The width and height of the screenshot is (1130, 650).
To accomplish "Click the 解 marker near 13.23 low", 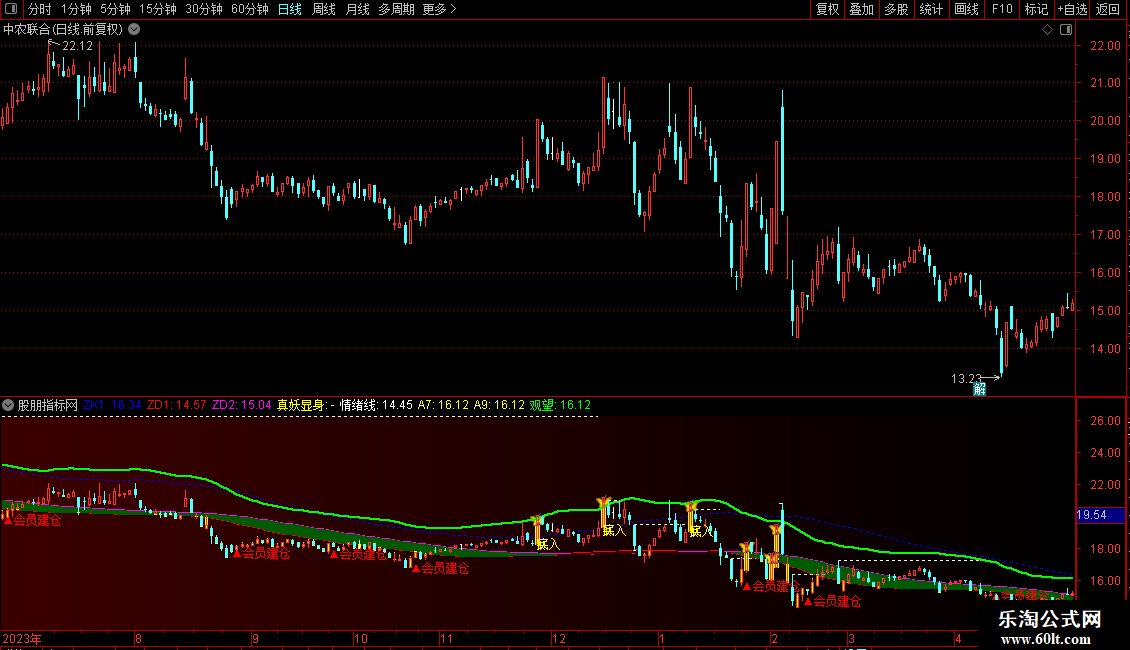I will click(979, 389).
